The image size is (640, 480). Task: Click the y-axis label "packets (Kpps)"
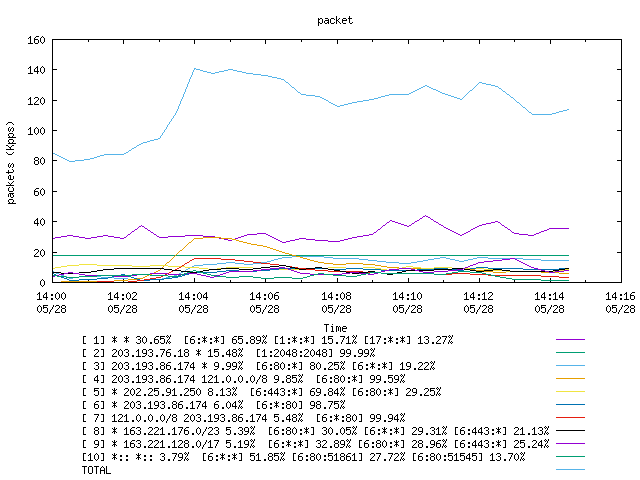point(11,162)
